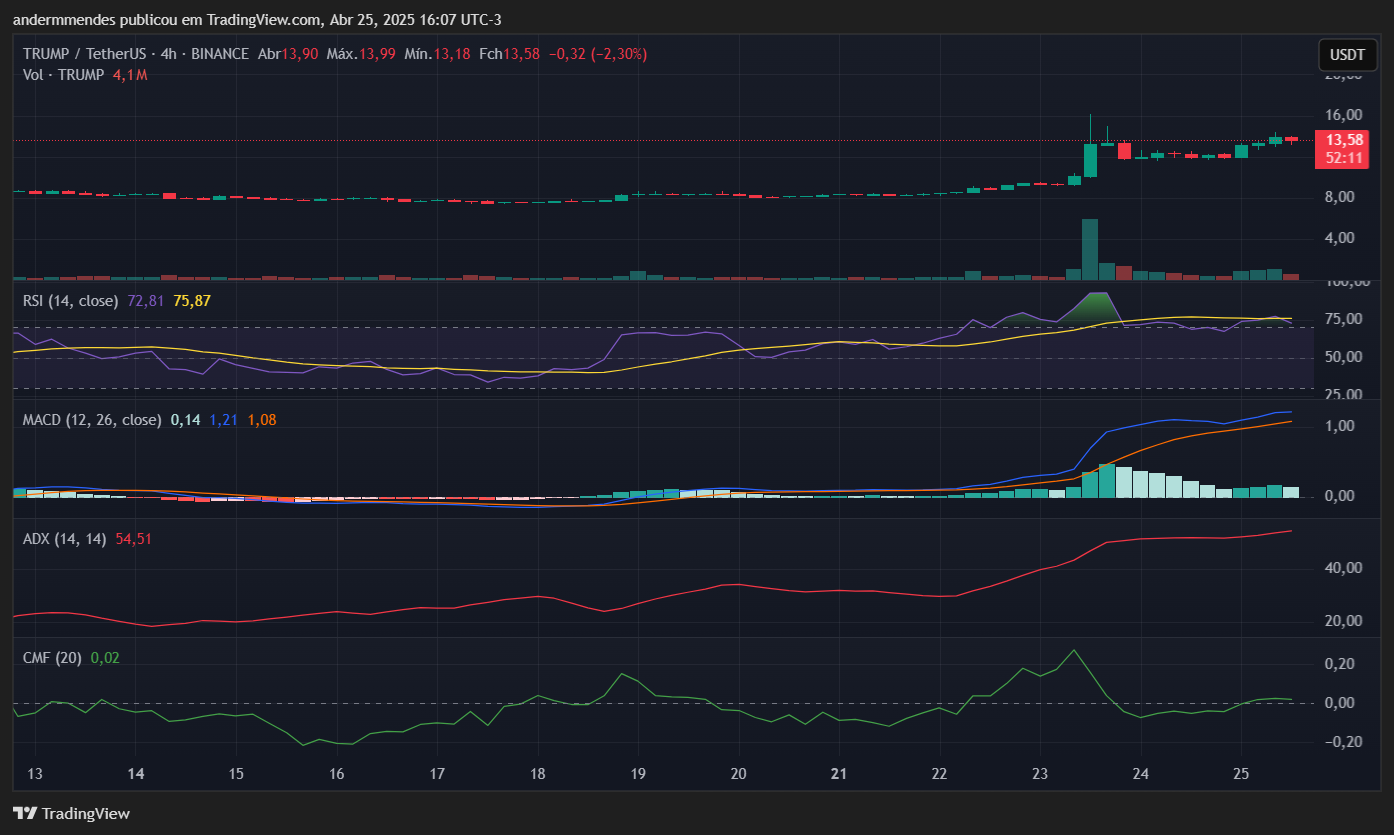Select the CMF (20) indicator label

(x=53, y=658)
